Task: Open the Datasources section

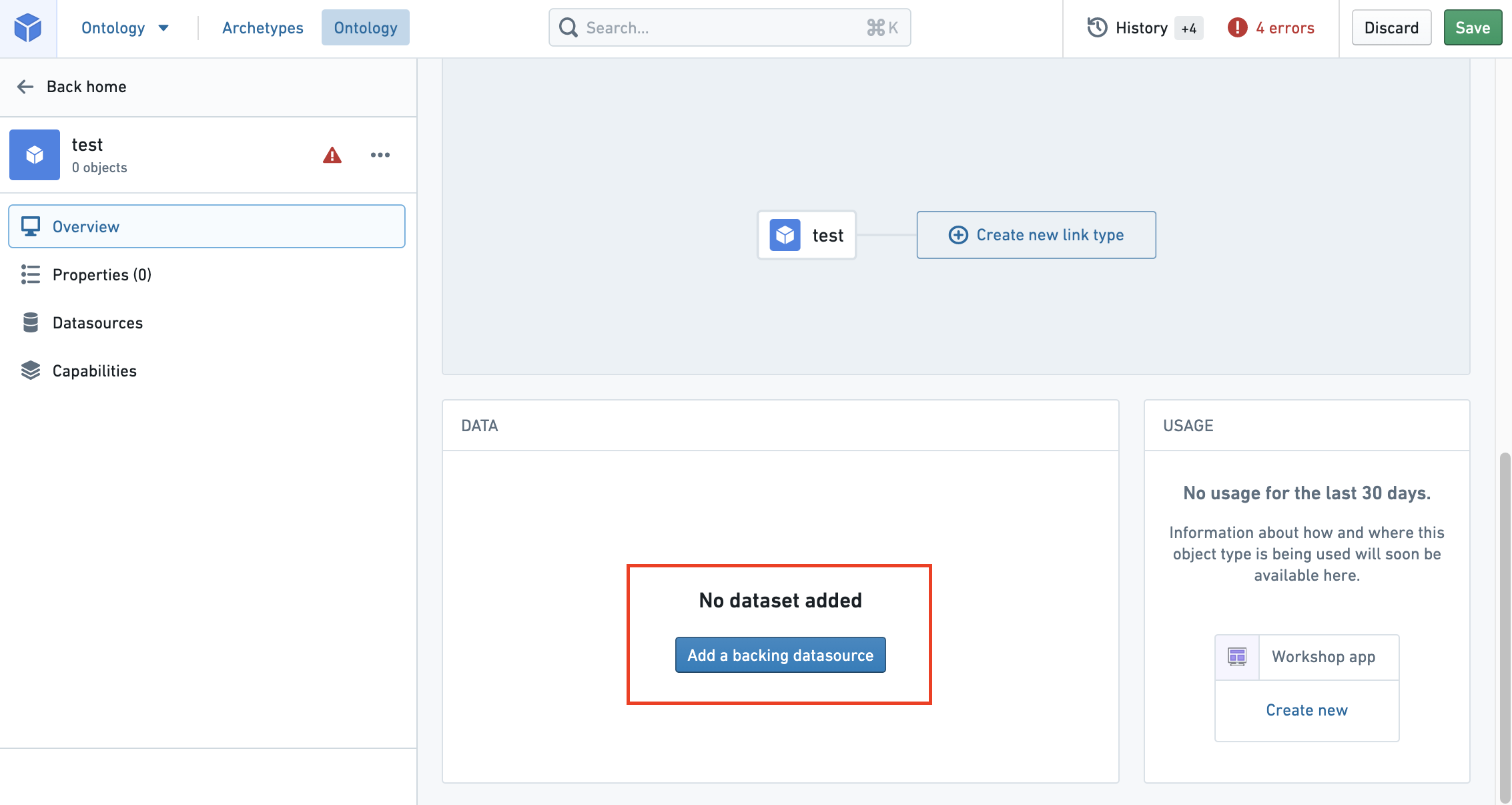Action: [x=207, y=322]
